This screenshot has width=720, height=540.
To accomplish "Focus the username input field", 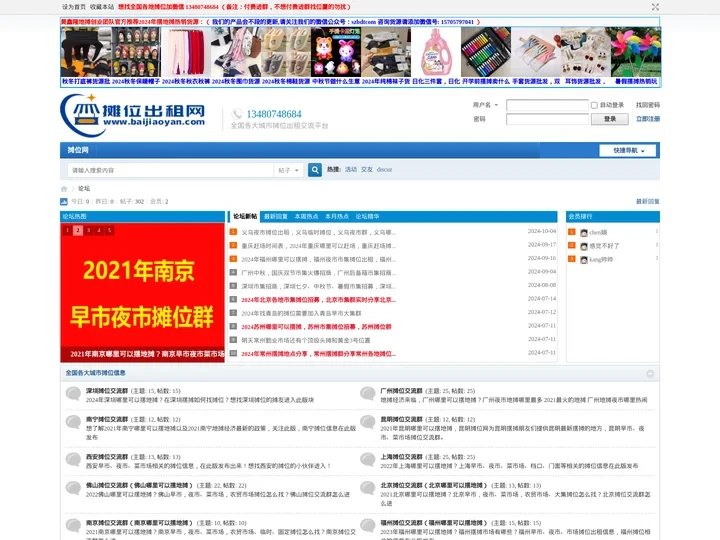I will tap(547, 105).
